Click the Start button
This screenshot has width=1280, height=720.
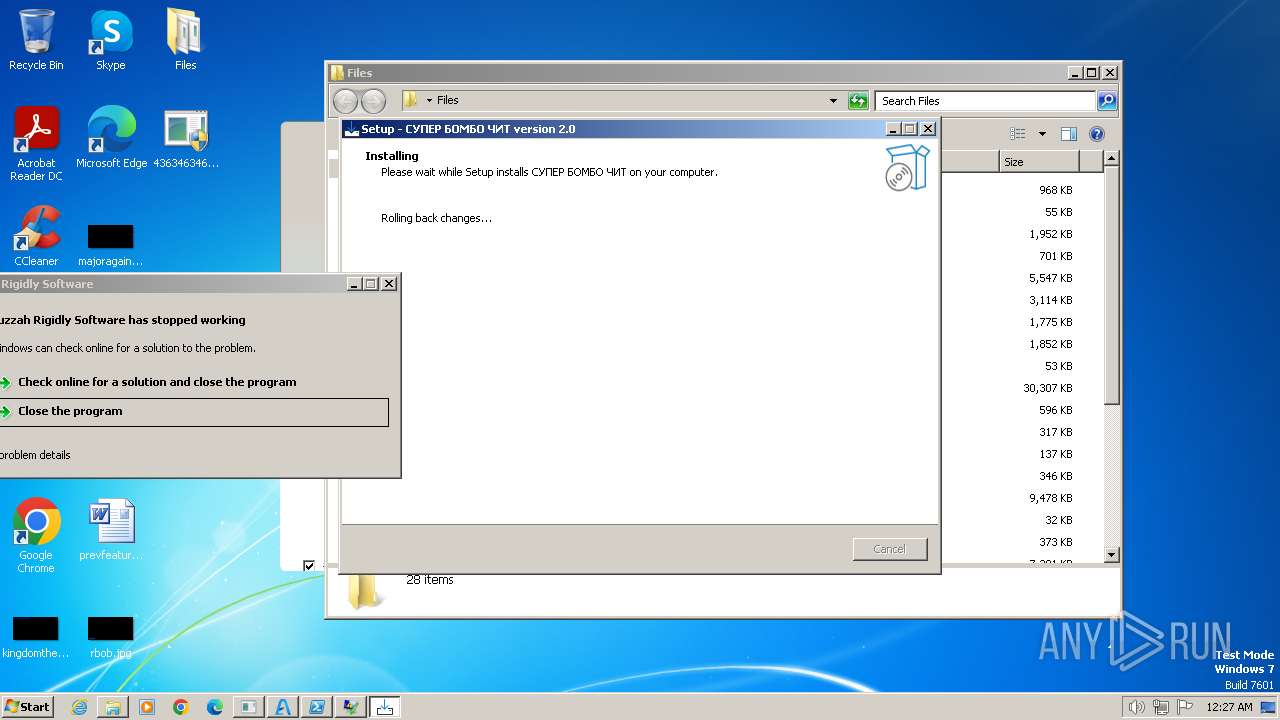click(x=27, y=707)
